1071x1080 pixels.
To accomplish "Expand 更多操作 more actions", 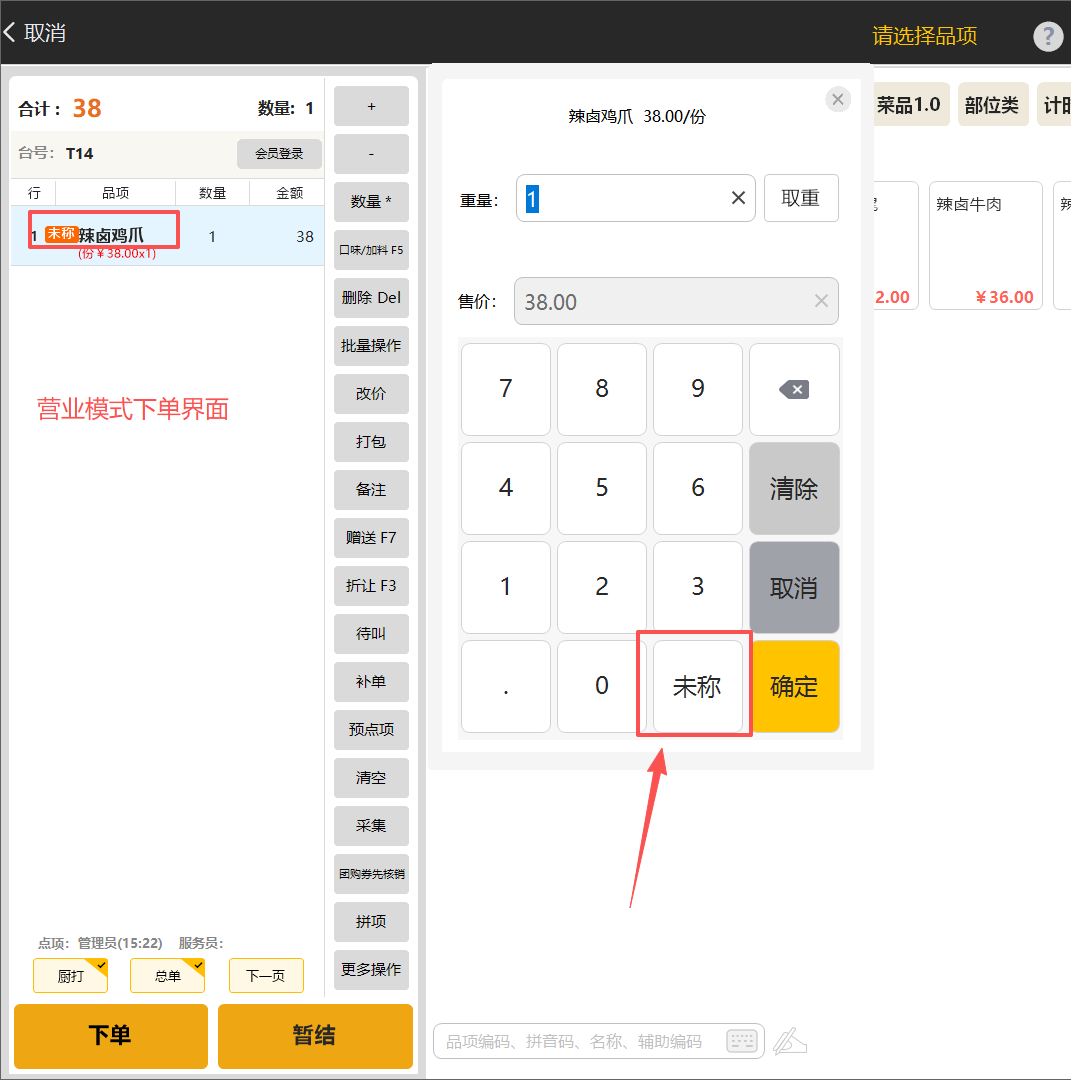I will [x=371, y=970].
